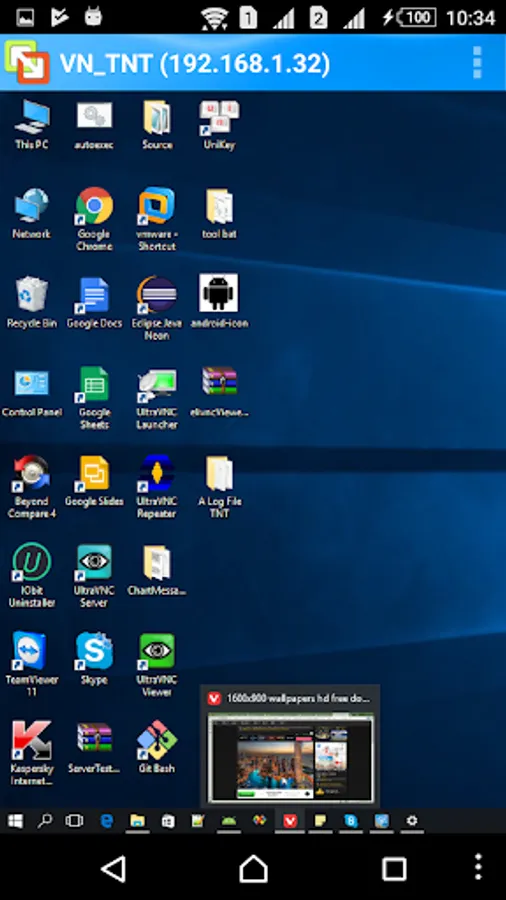Launch UltraVNC Repeater shortcut
The image size is (506, 900).
click(x=157, y=487)
